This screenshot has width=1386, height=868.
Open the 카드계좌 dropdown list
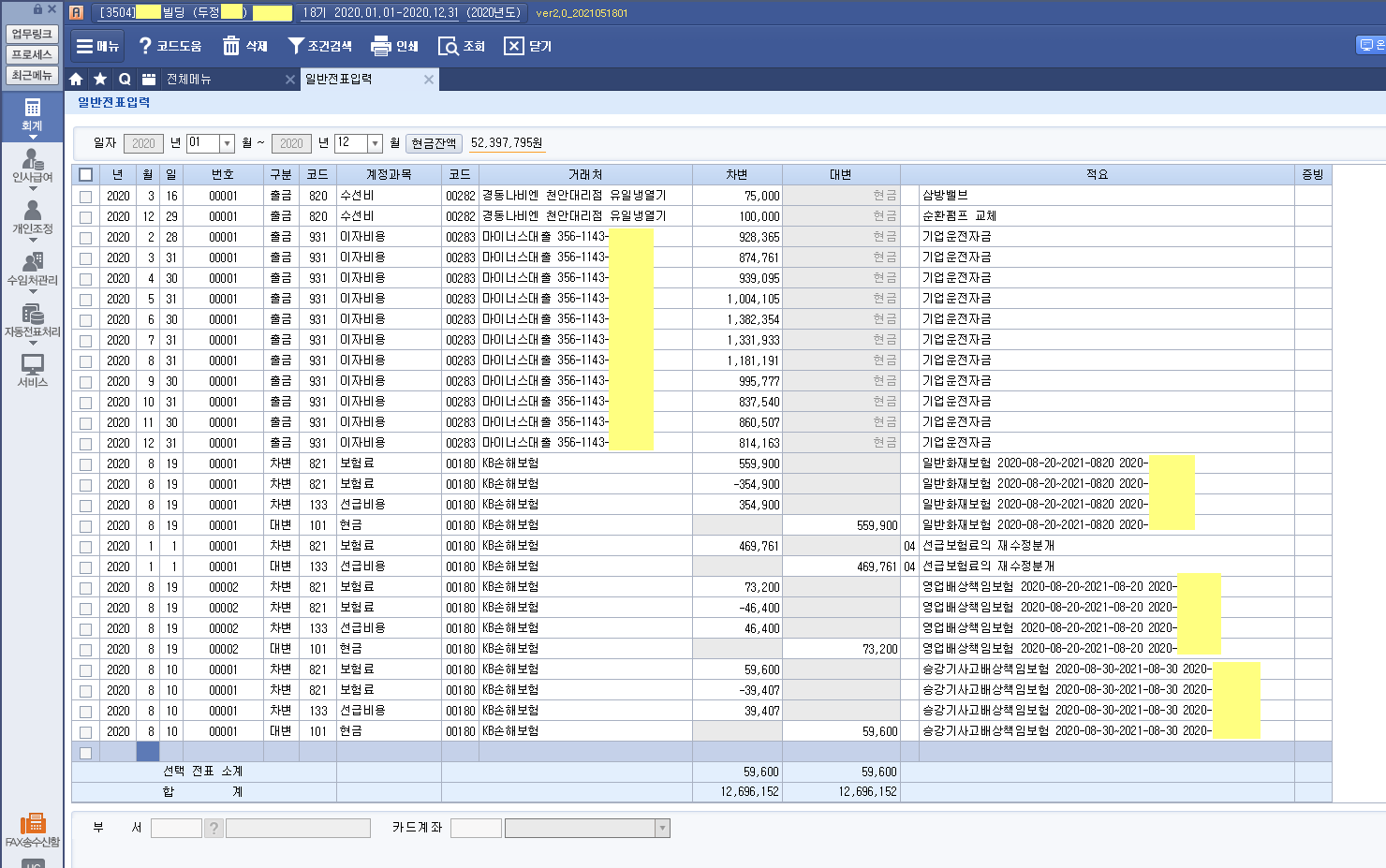pyautogui.click(x=662, y=828)
